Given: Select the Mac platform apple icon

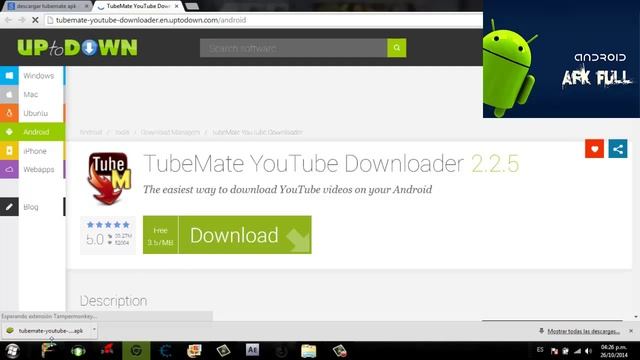Looking at the screenshot, I should click(x=9, y=94).
